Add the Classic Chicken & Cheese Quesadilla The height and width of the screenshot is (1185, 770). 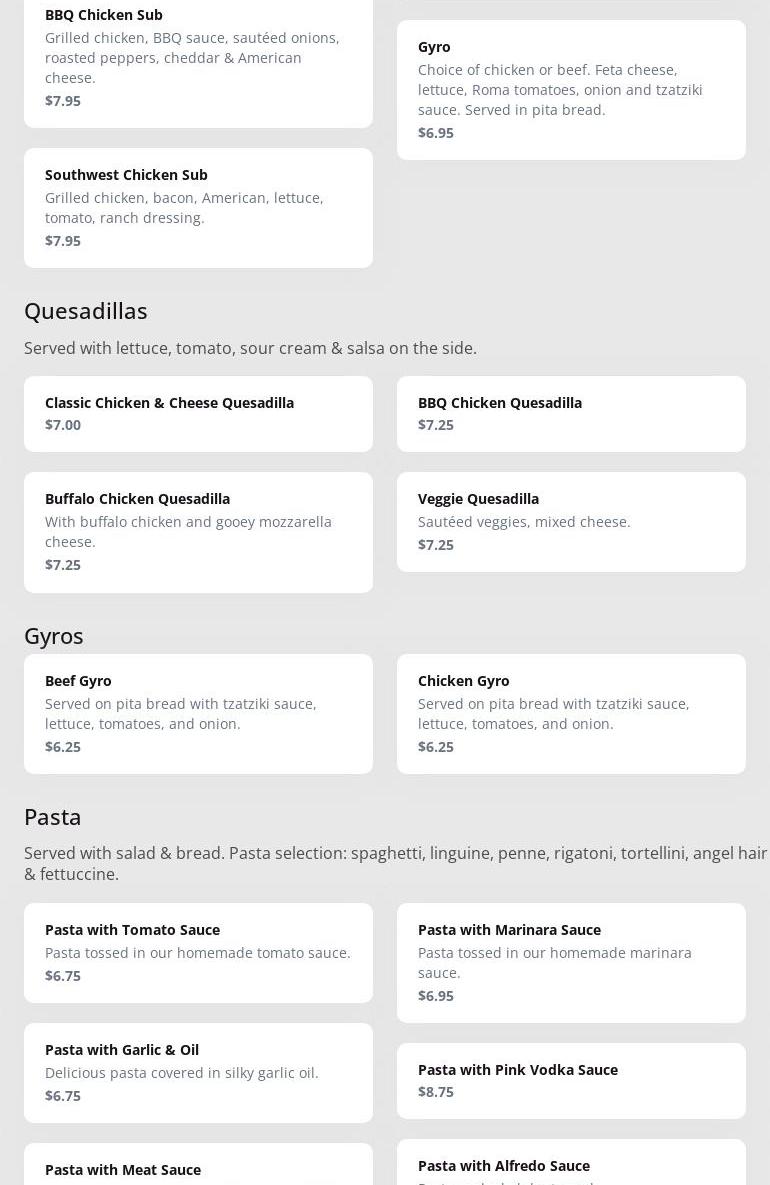[198, 413]
